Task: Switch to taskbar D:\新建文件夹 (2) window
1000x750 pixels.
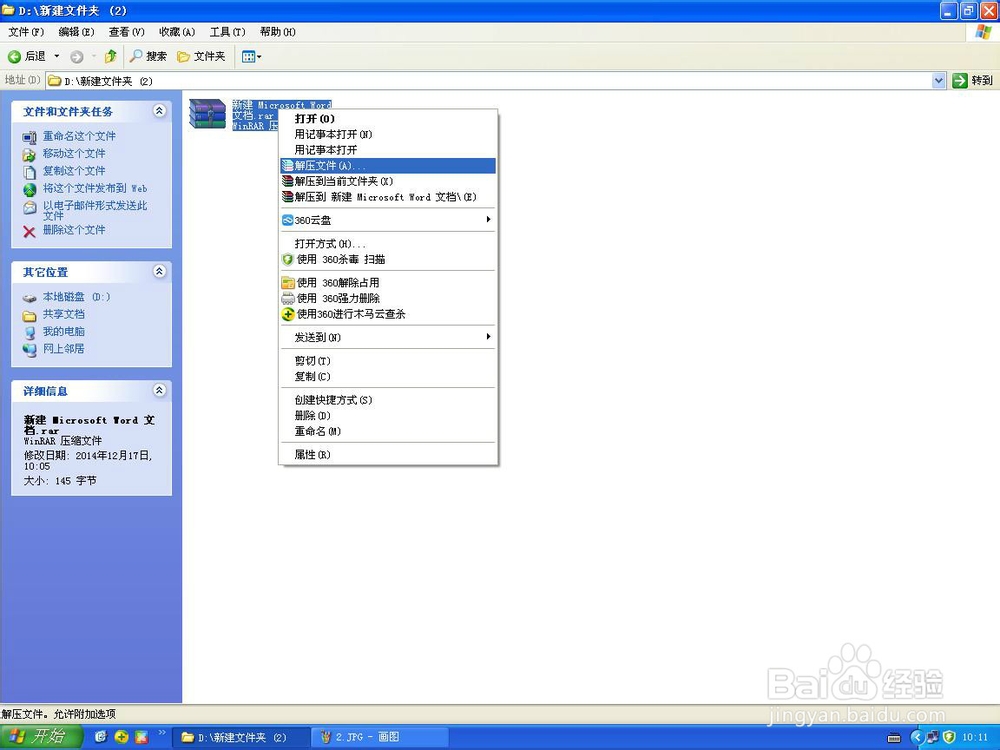Action: pos(241,737)
